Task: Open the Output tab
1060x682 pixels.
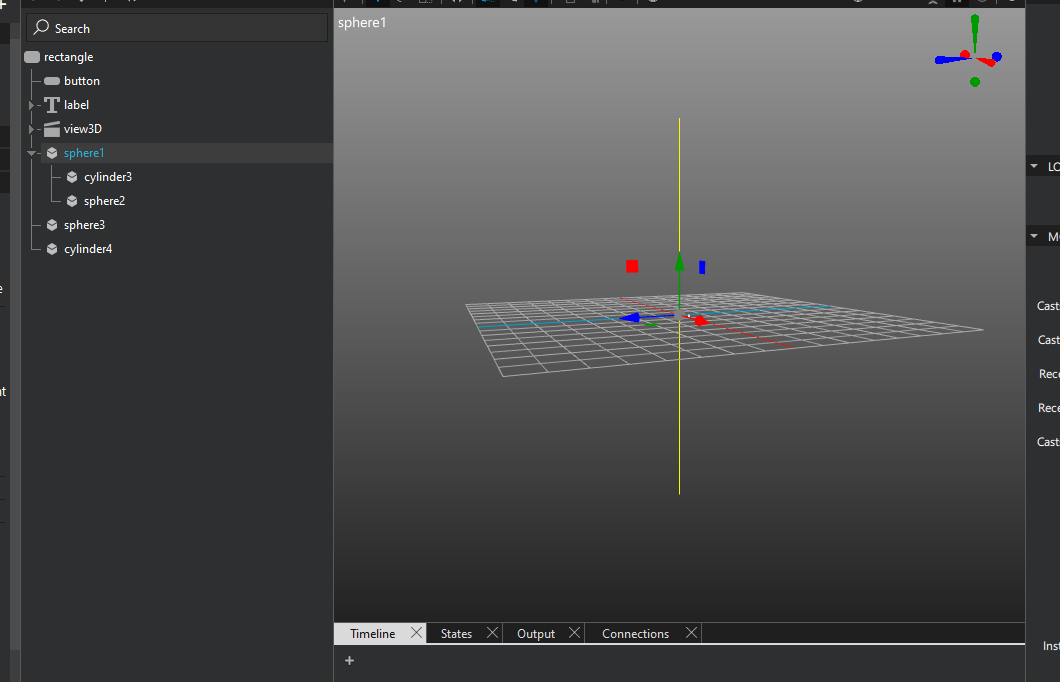Action: [535, 634]
